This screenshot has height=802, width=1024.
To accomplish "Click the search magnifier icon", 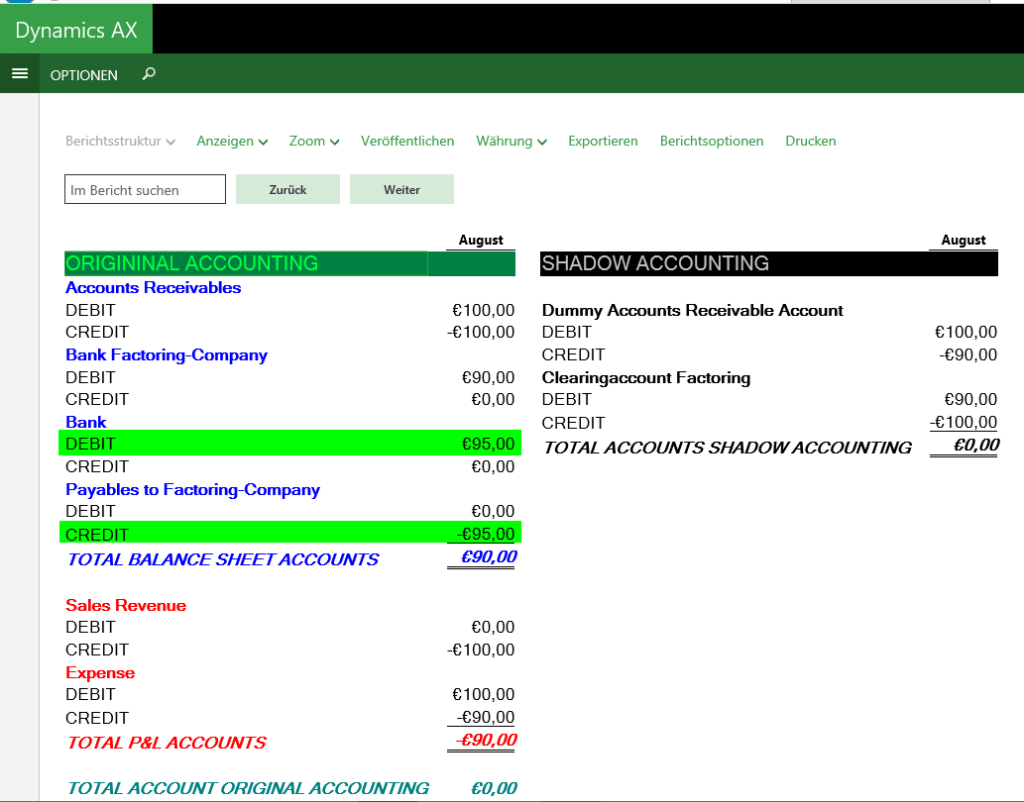I will pos(147,74).
